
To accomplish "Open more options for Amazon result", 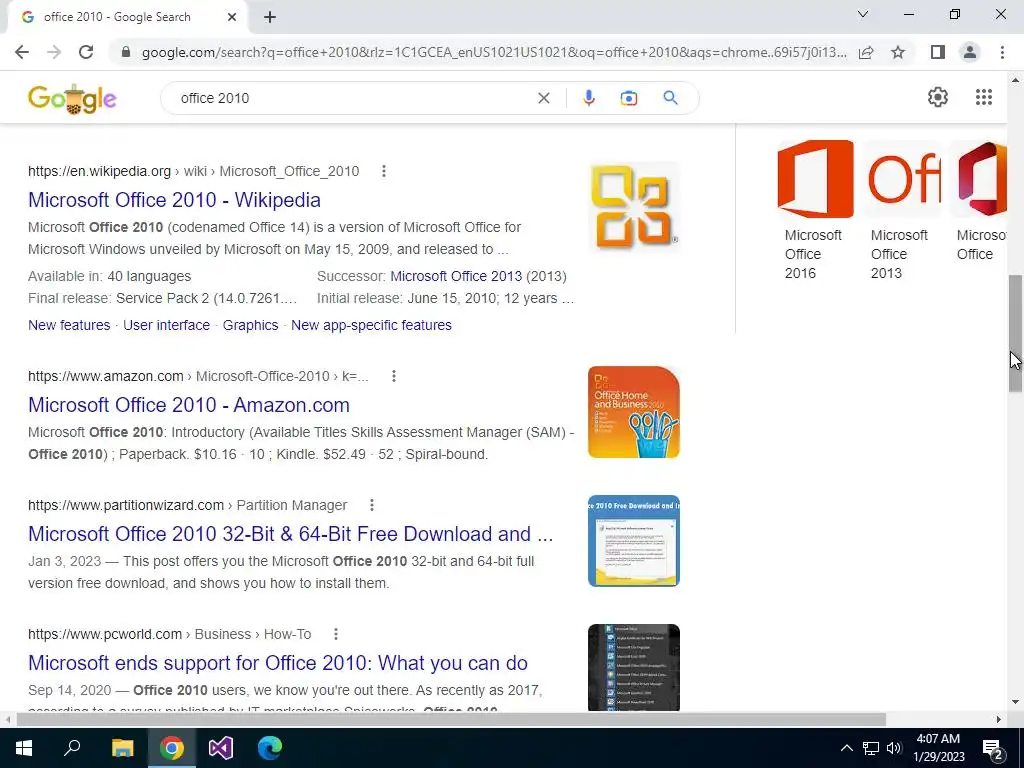I will coord(394,376).
